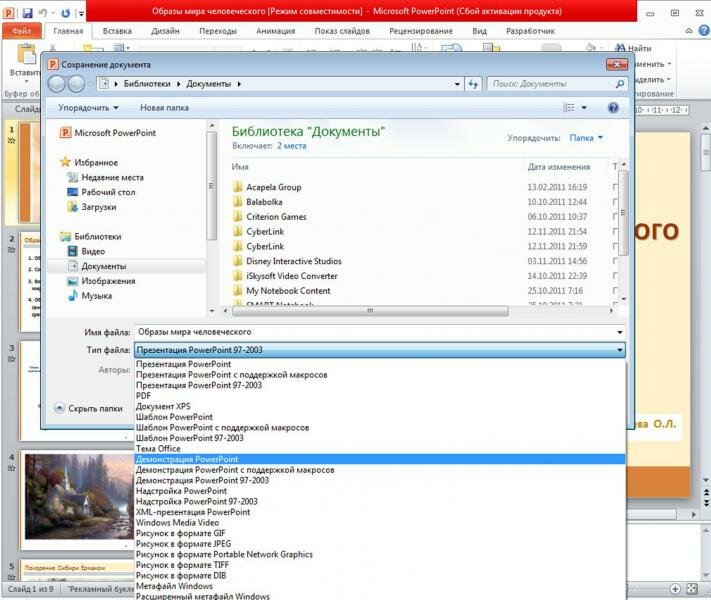The height and width of the screenshot is (600, 711).
Task: Select slide 4 thumbnail in slide panel
Action: click(x=79, y=497)
